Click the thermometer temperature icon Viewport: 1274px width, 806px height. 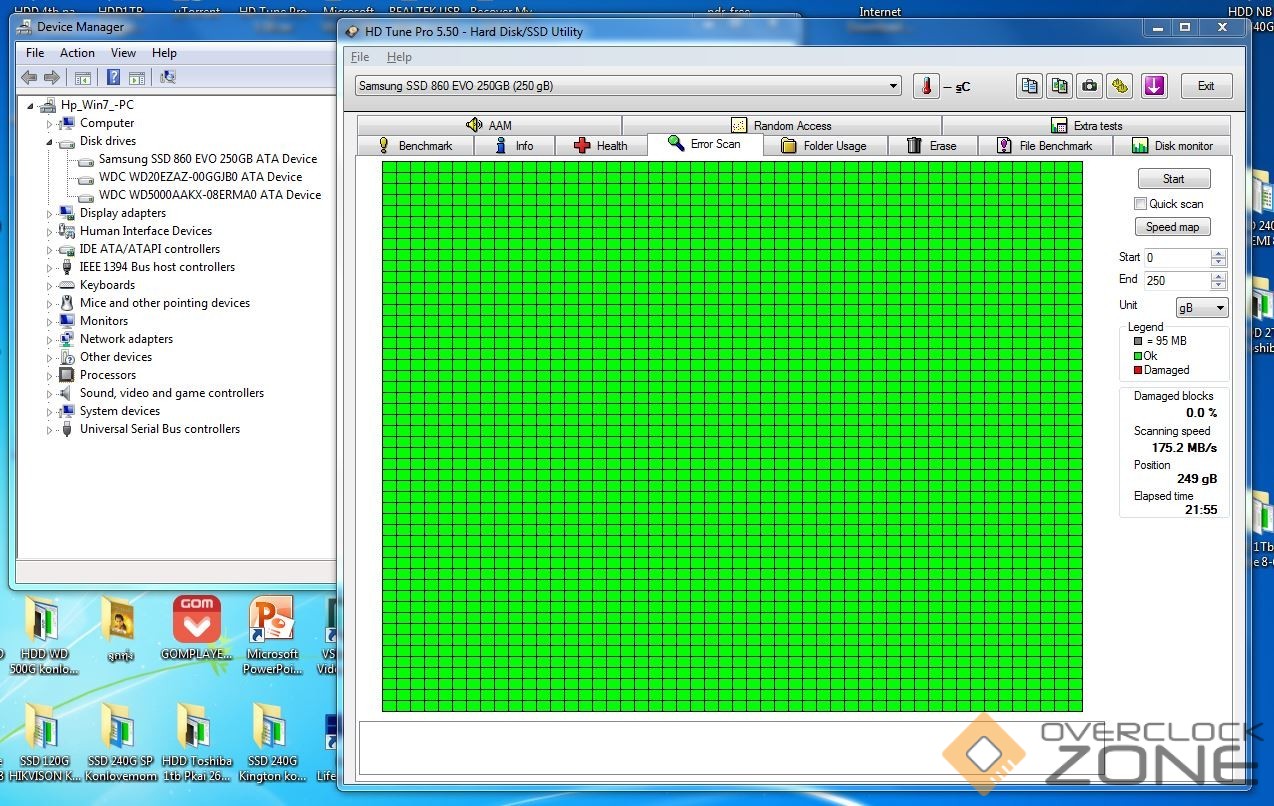coord(926,86)
